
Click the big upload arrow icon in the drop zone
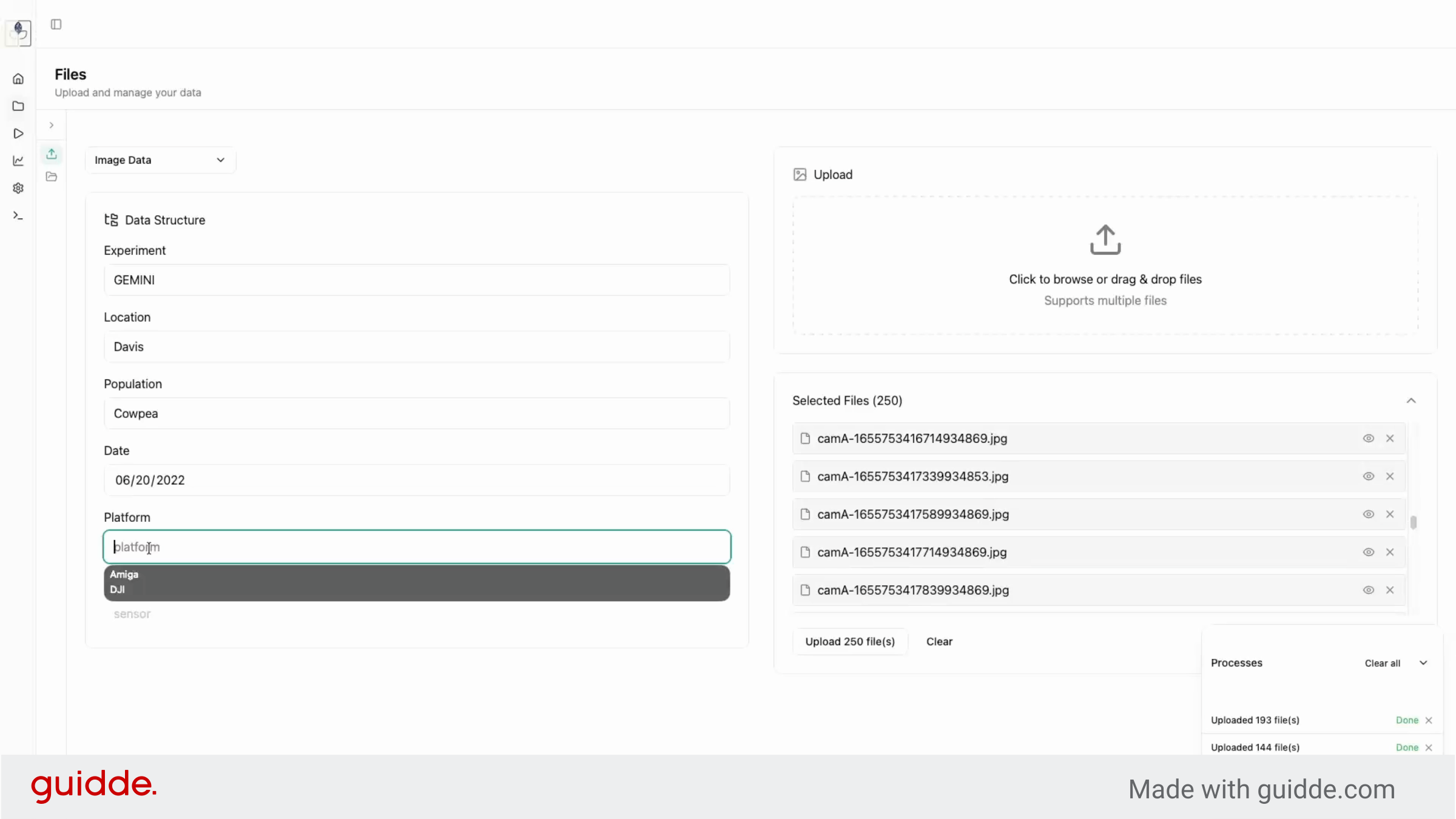[1105, 240]
